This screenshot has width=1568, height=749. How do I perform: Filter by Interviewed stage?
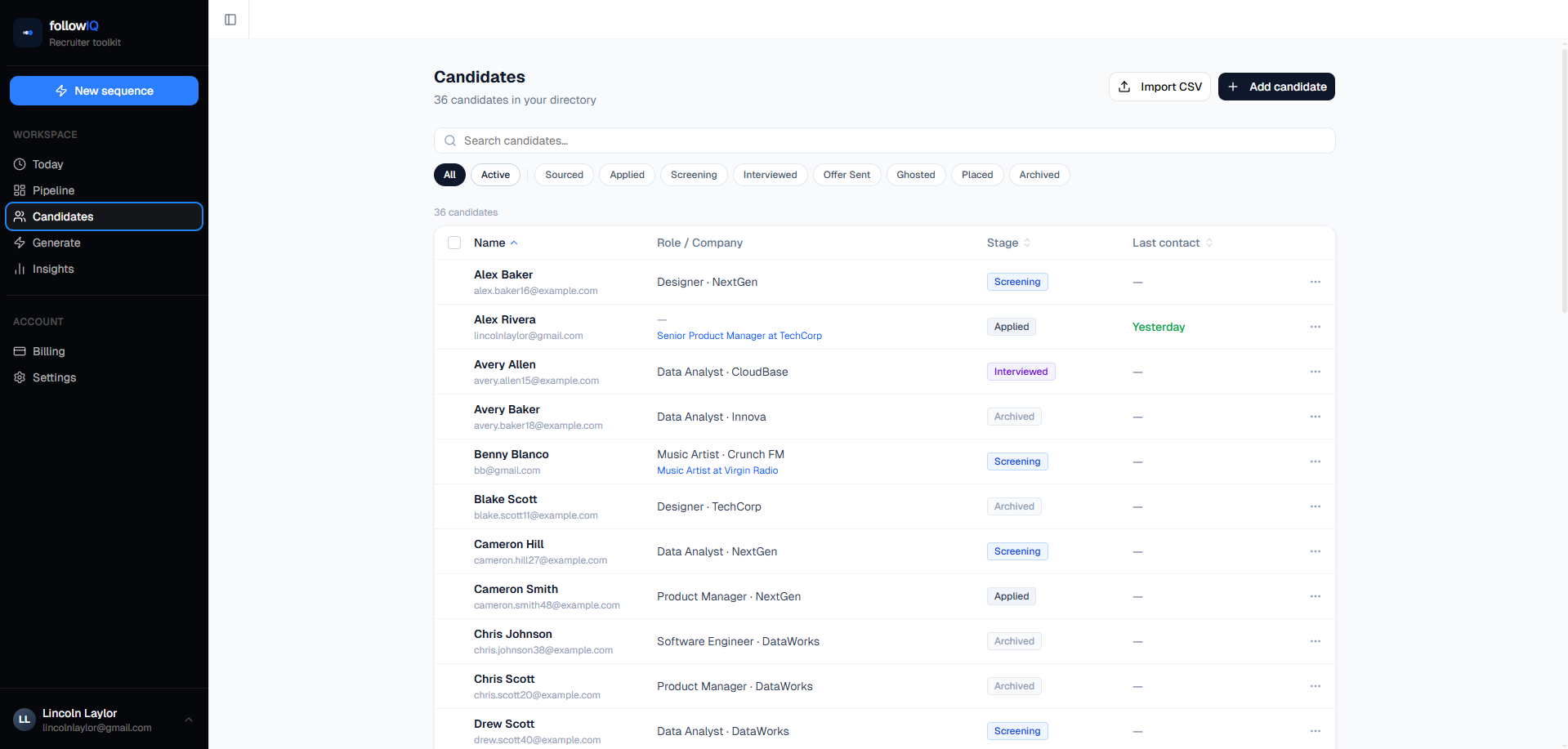(x=770, y=175)
